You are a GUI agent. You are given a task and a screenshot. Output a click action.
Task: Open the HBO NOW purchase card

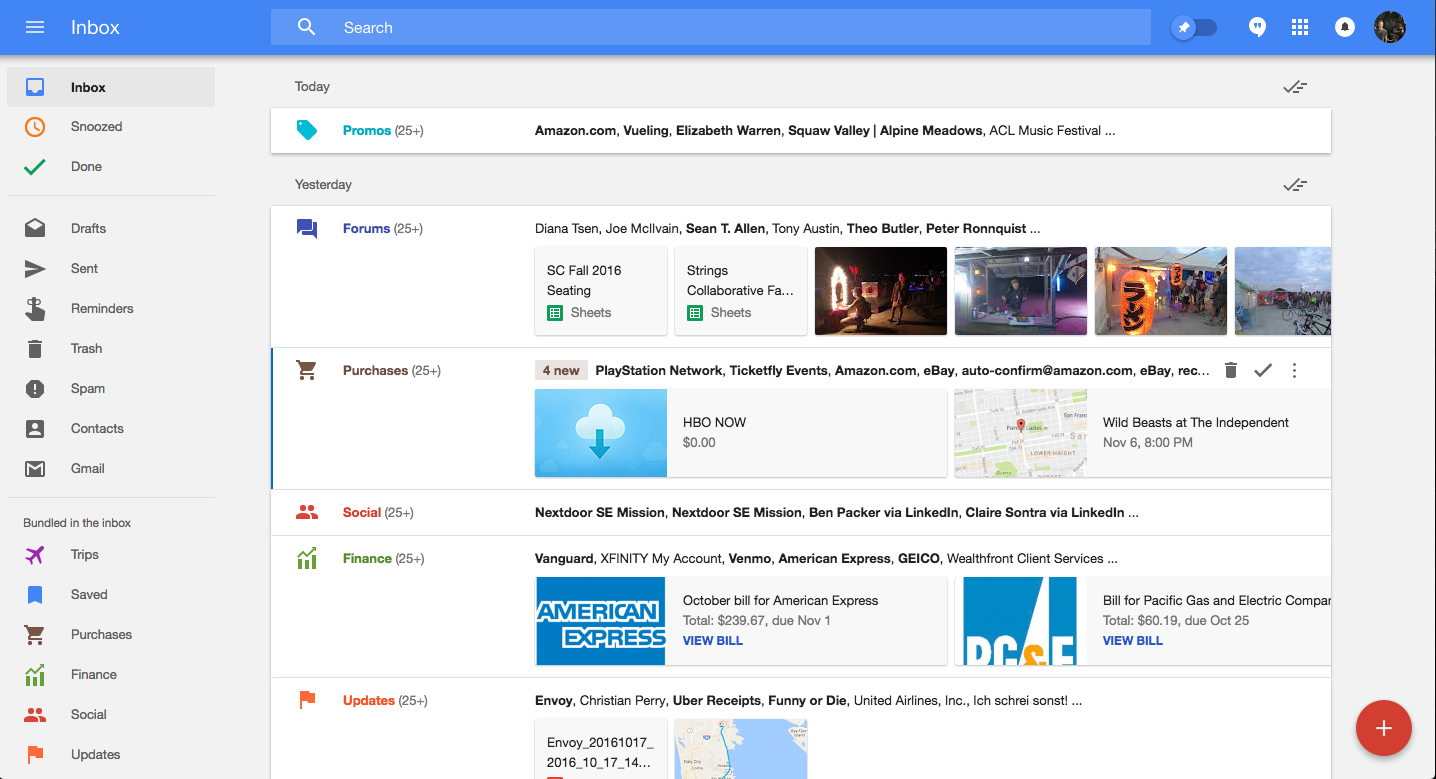[x=741, y=433]
